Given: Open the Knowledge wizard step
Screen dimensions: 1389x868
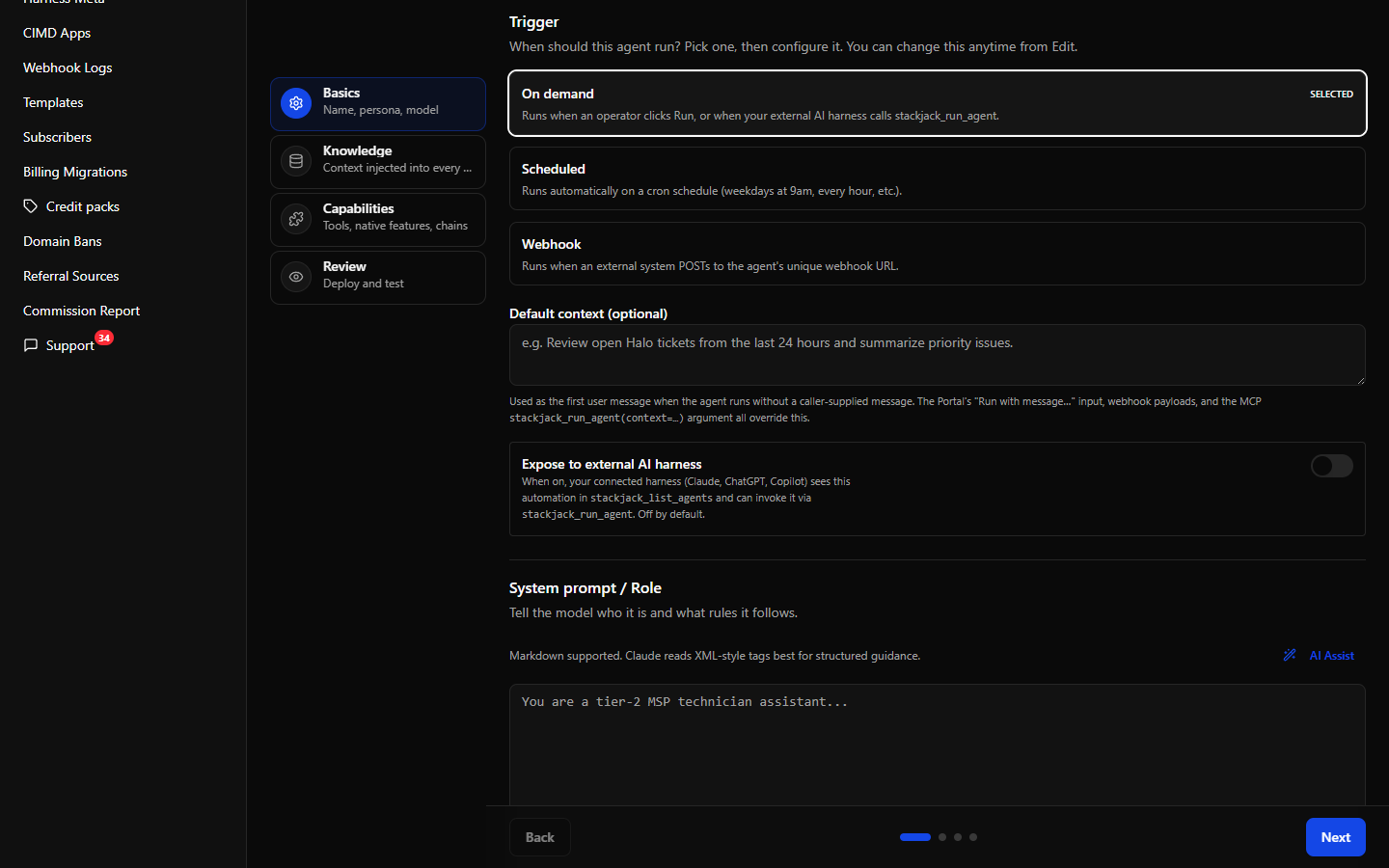Looking at the screenshot, I should click(x=378, y=162).
